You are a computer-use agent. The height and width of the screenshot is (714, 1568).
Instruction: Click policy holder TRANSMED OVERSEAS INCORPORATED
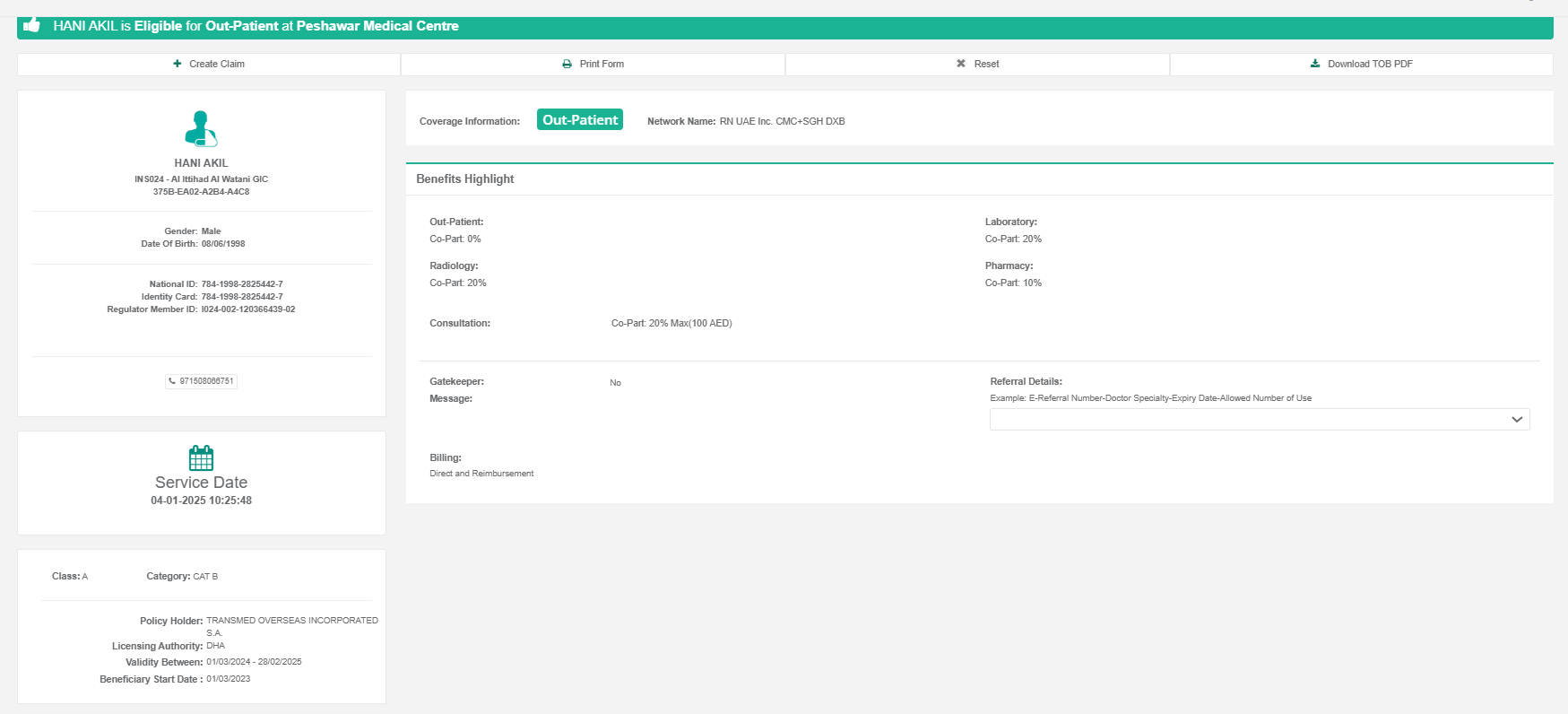[x=292, y=621]
